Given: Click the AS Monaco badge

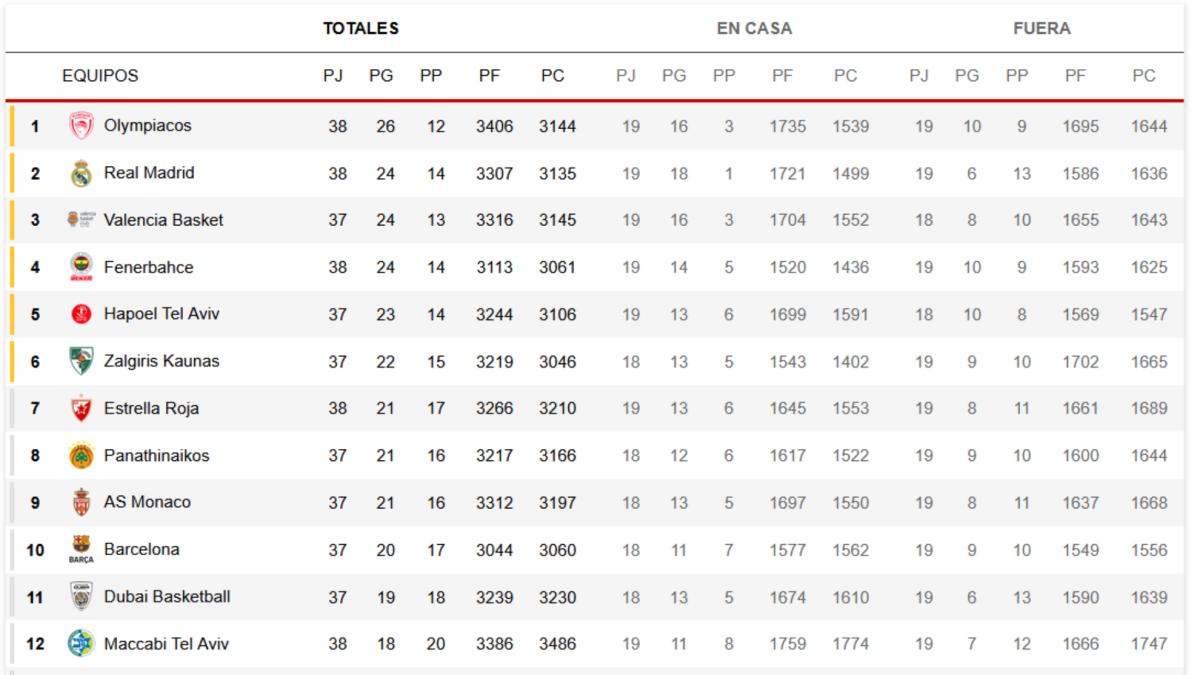Looking at the screenshot, I should click(x=80, y=502).
